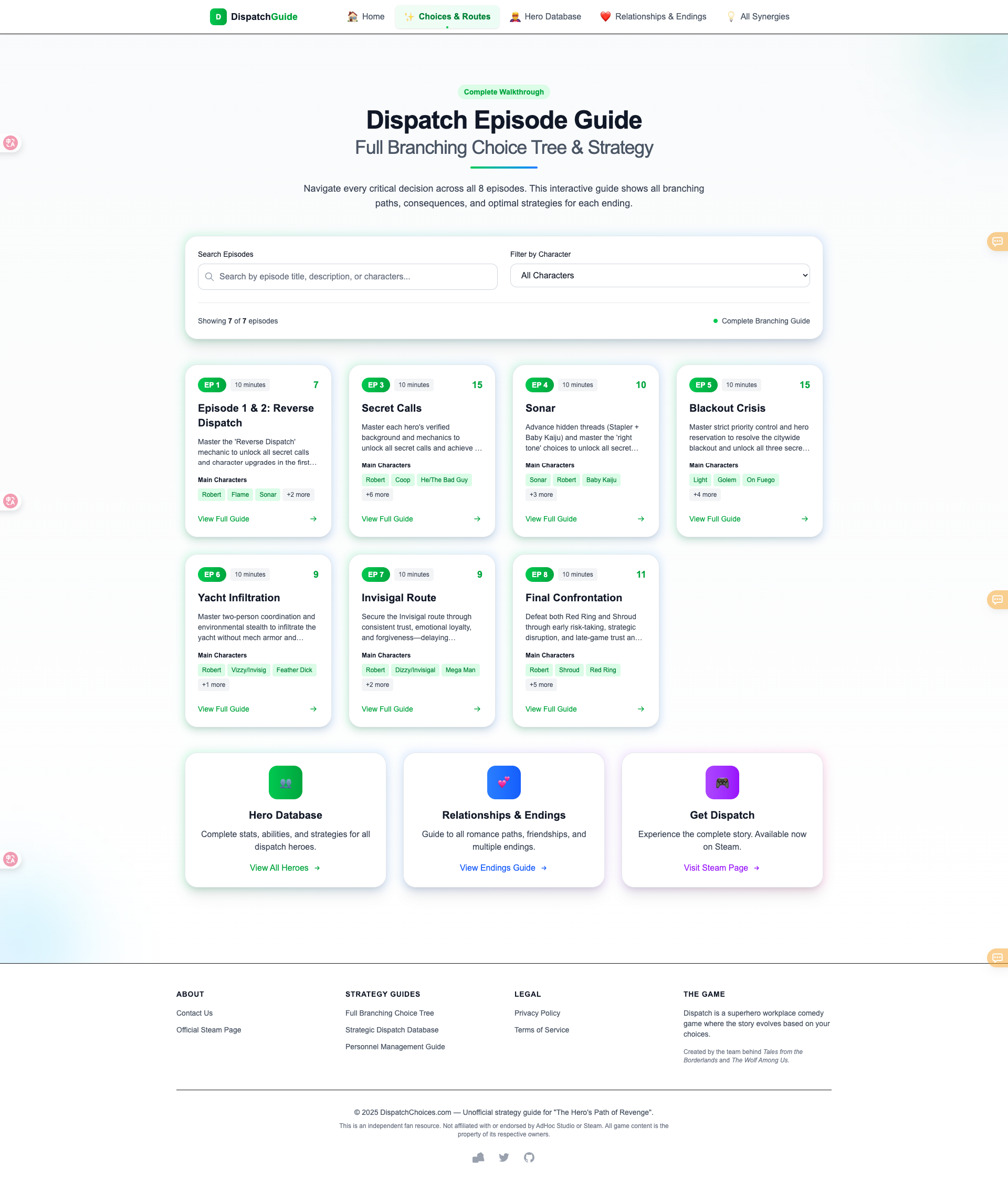This screenshot has width=1008, height=1190.
Task: Click View Full Guide on Yacht Infiltration
Action: pos(224,709)
